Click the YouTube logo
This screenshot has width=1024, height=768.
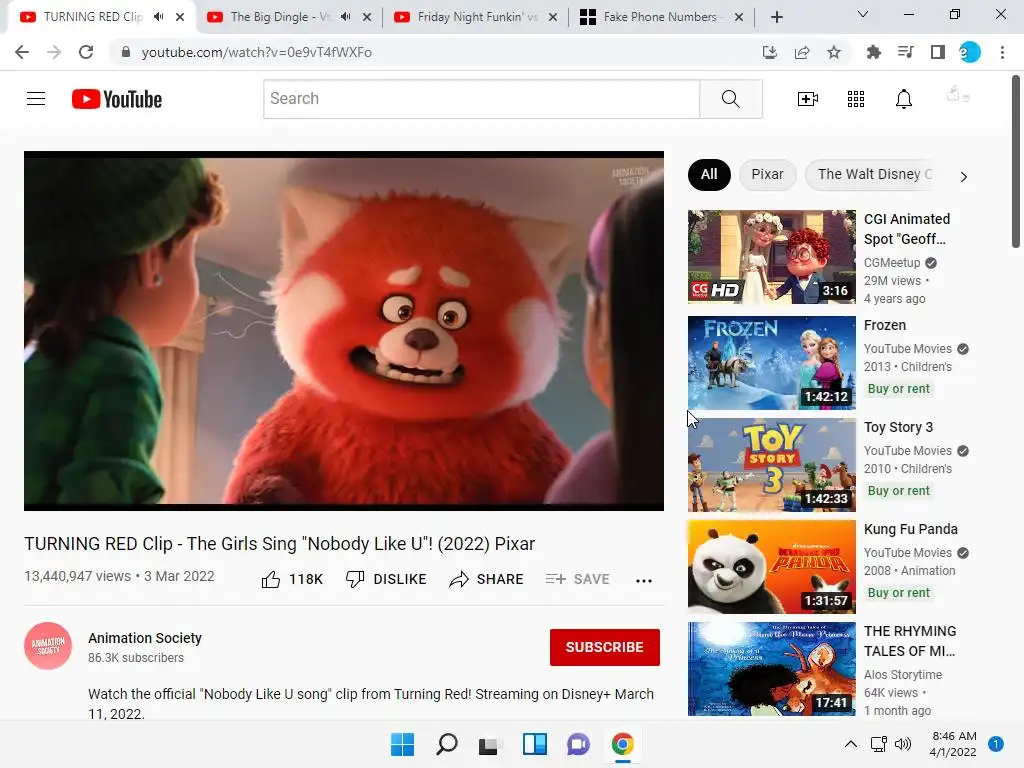(x=117, y=99)
